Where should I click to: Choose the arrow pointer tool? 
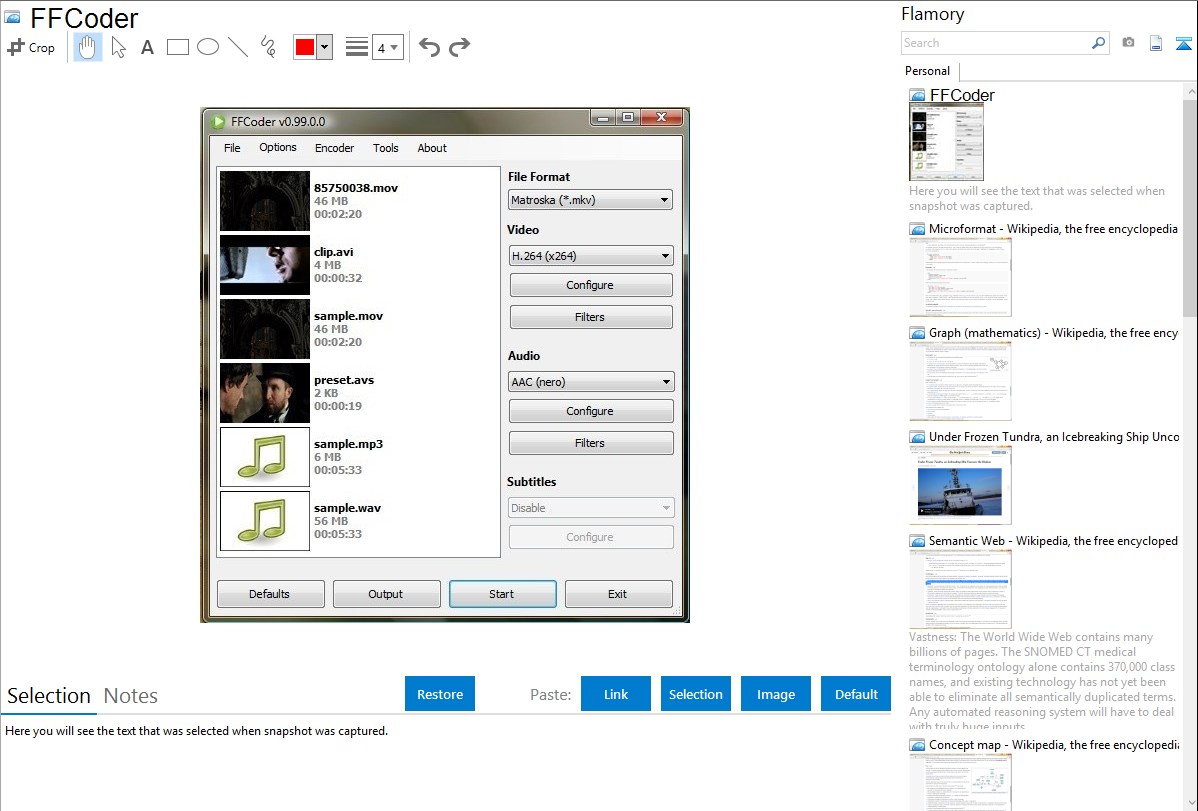[118, 47]
